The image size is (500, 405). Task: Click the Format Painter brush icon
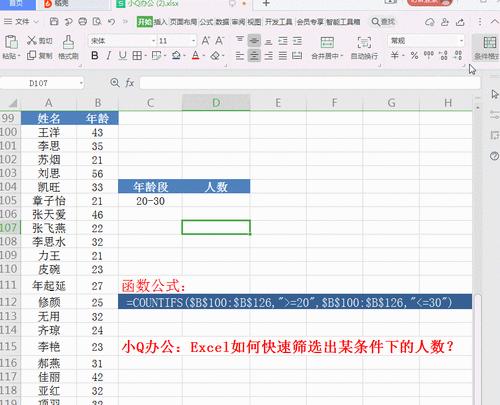point(68,42)
